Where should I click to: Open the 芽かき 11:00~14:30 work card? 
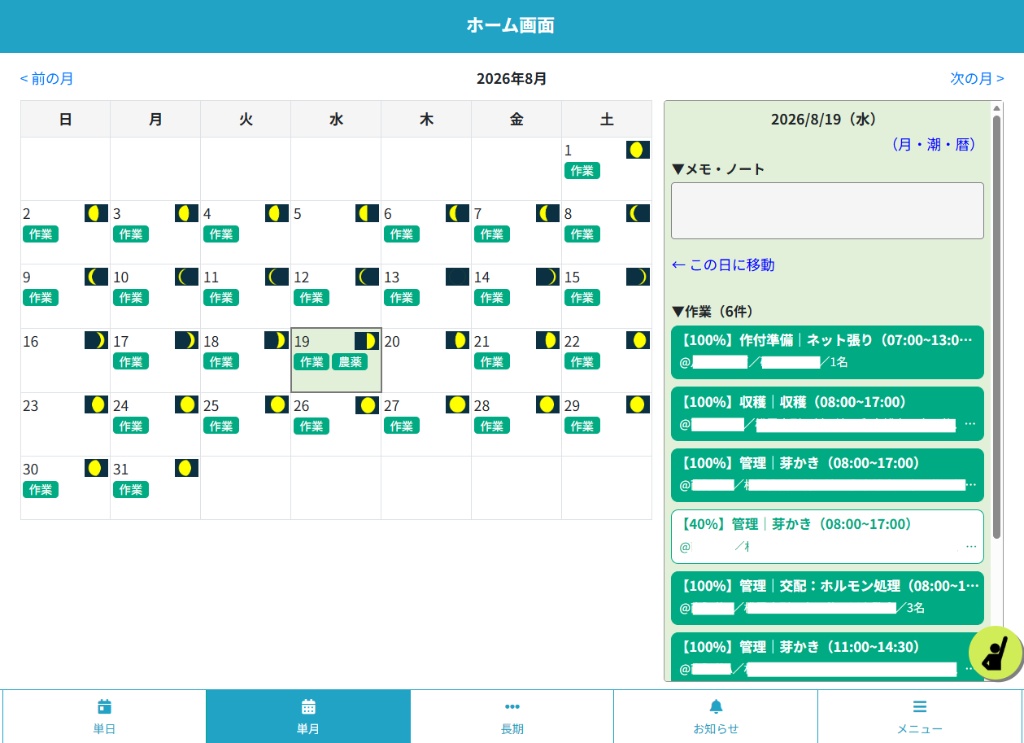pyautogui.click(x=827, y=656)
